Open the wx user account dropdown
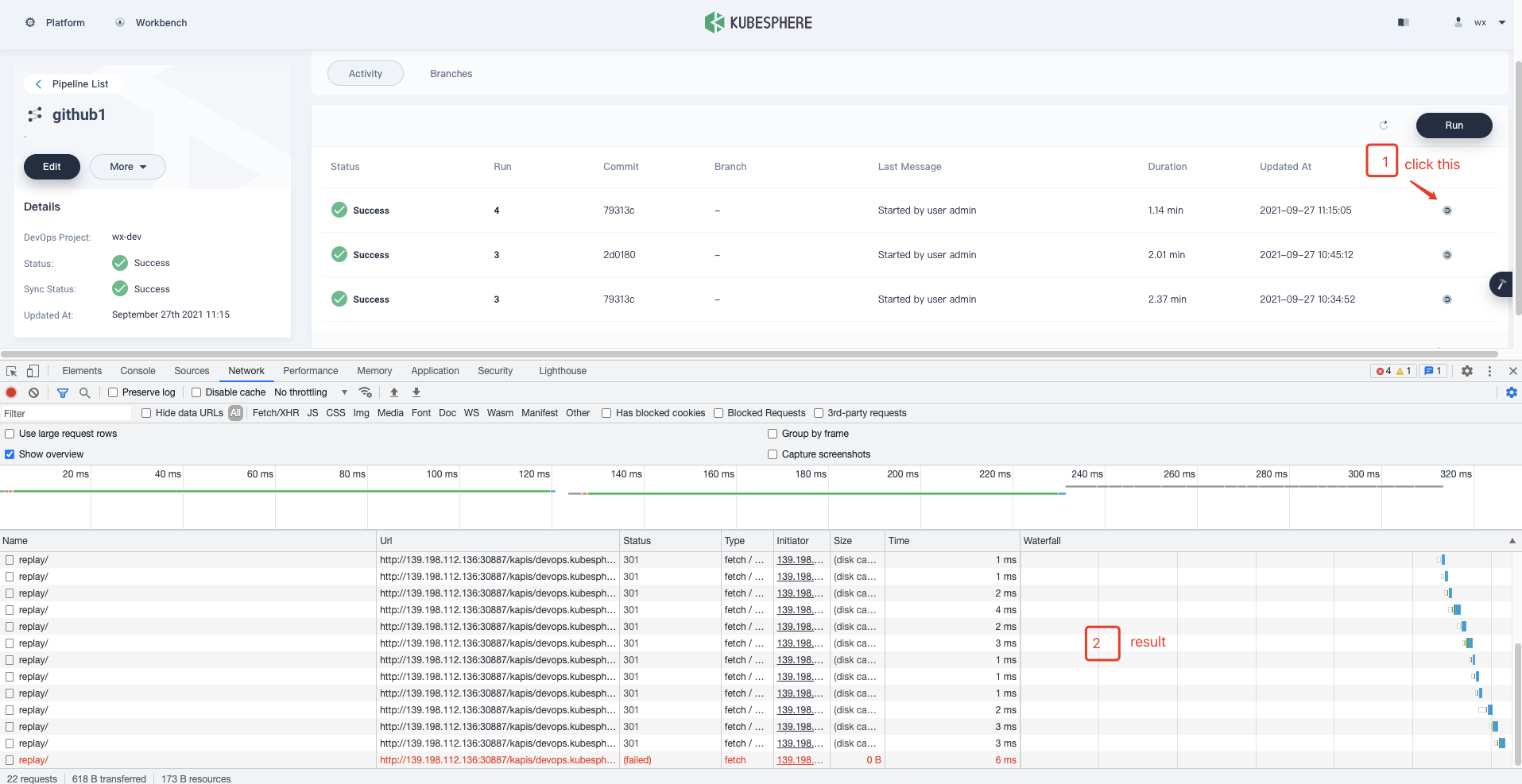1522x784 pixels. pos(1485,22)
